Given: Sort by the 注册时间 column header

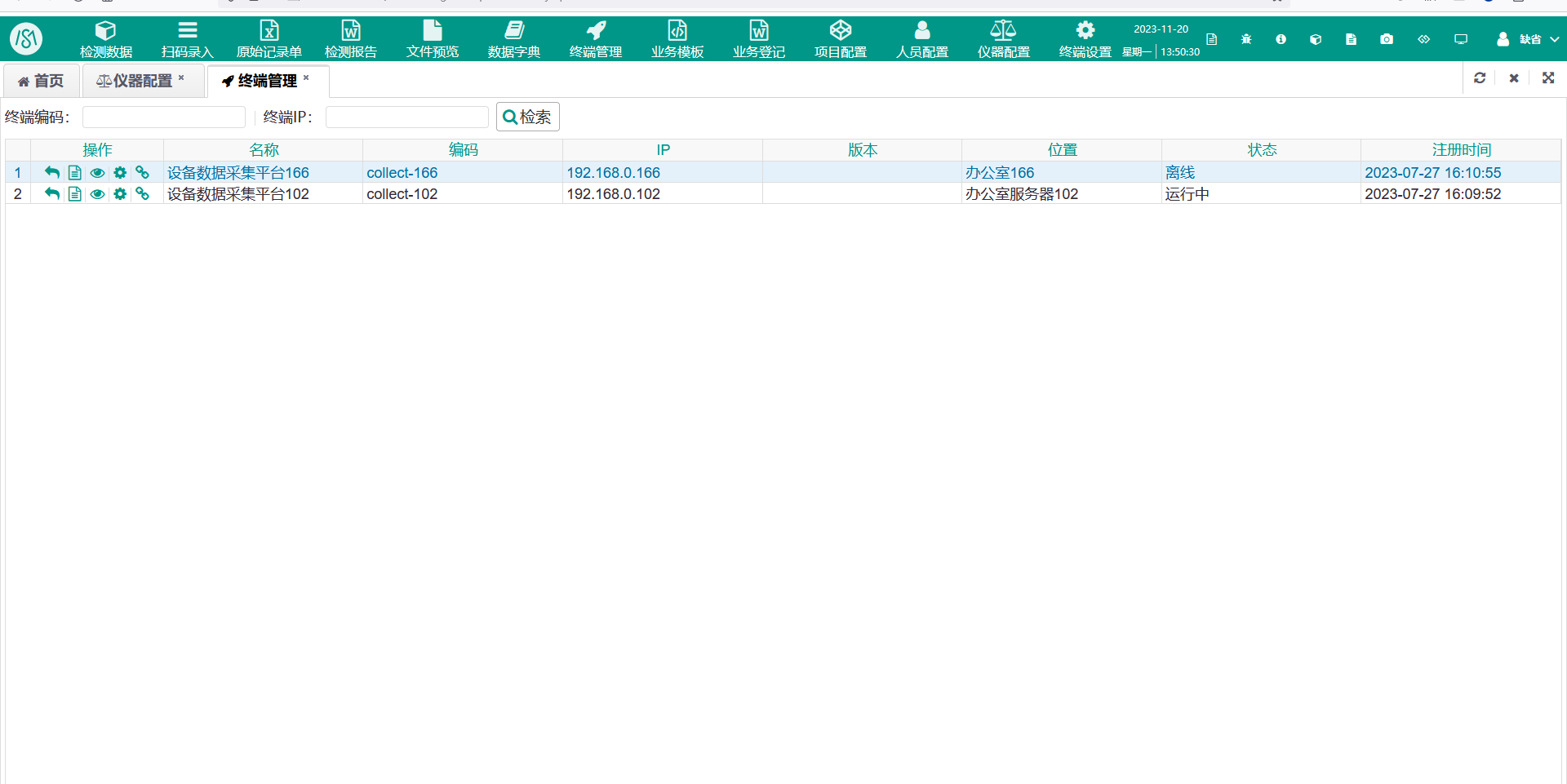Looking at the screenshot, I should (x=1461, y=150).
